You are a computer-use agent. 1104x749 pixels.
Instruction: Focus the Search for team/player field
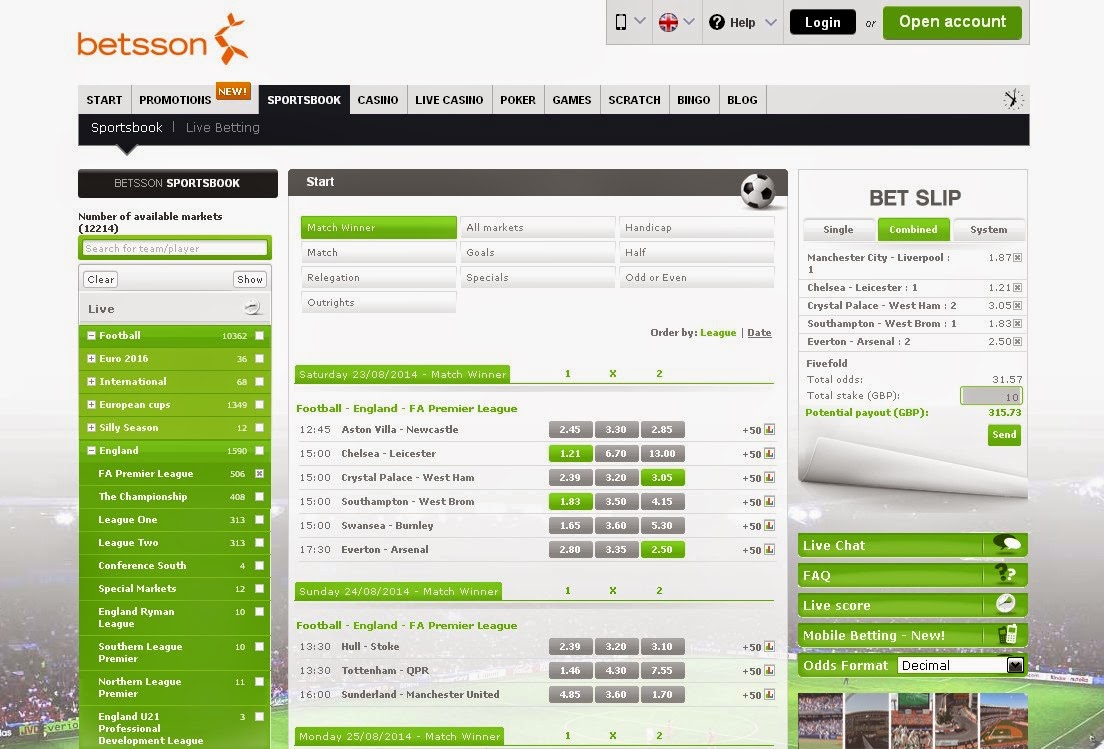pos(175,248)
